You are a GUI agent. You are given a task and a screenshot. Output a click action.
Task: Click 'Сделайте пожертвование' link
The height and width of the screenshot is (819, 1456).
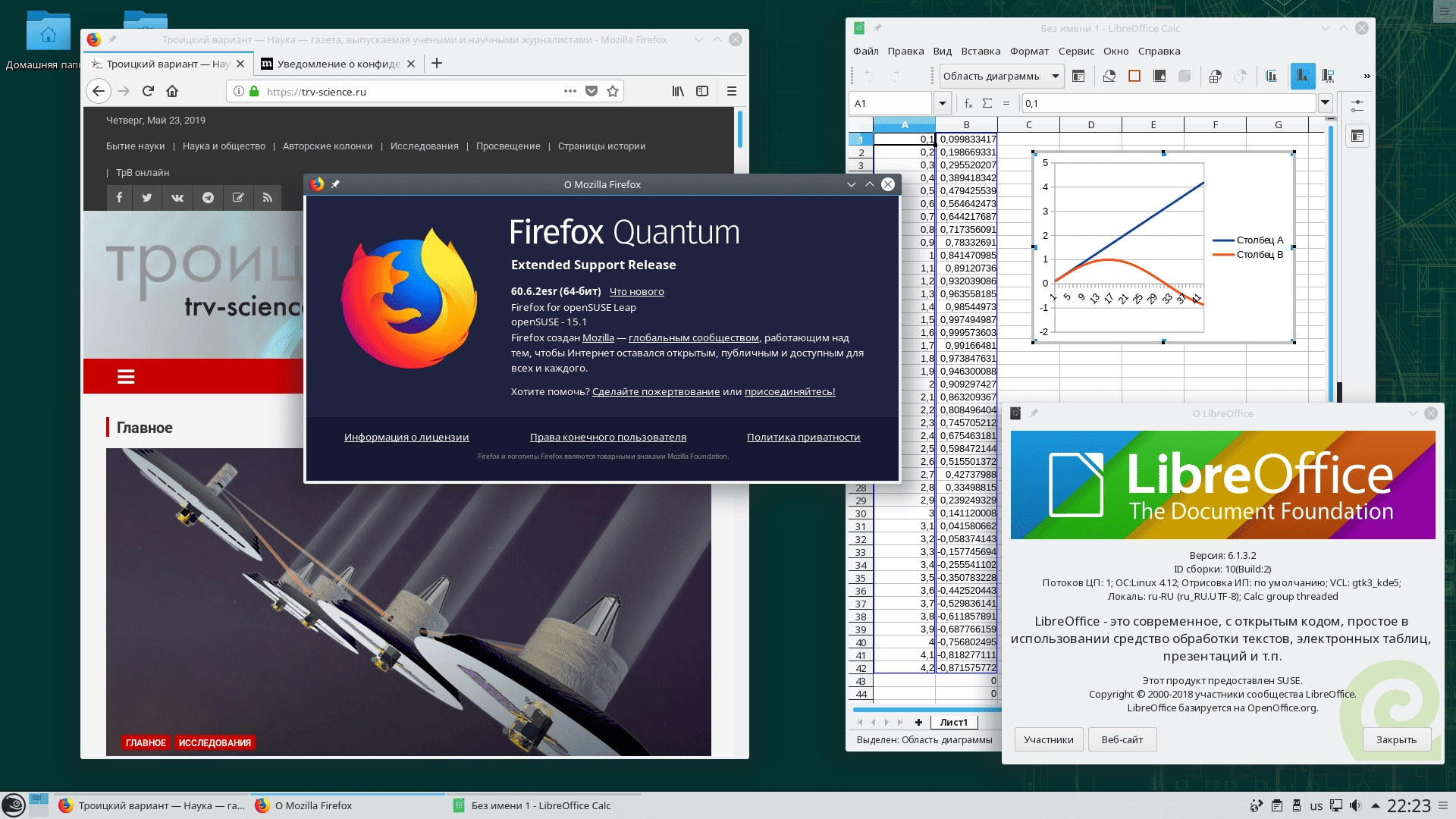point(656,392)
